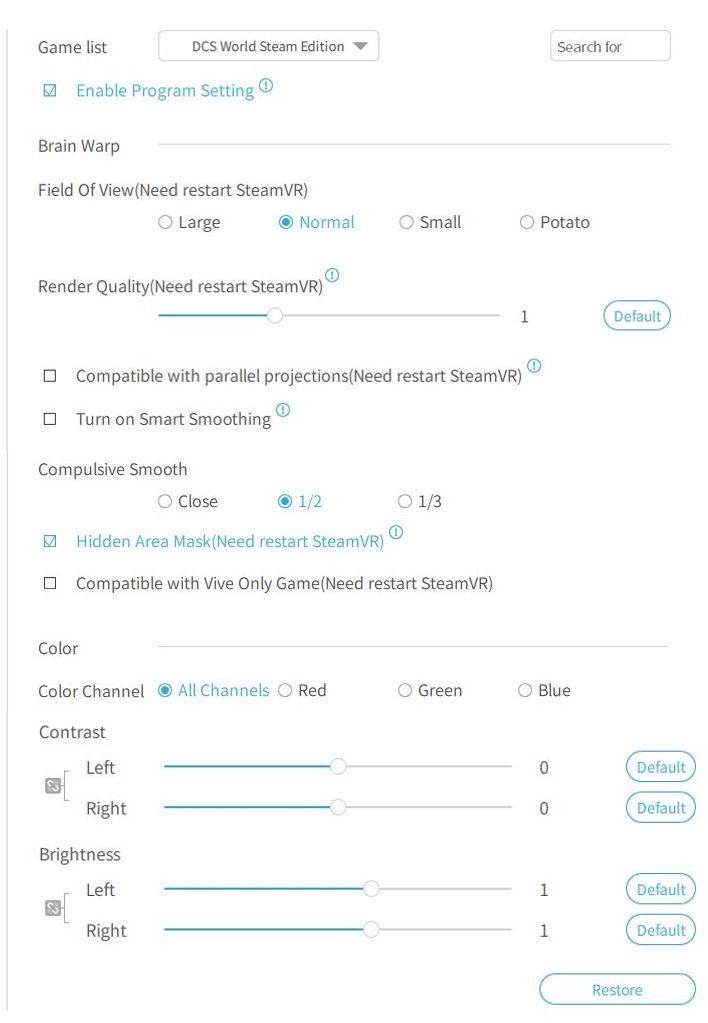Enable Compatible with parallel projections
The width and height of the screenshot is (708, 1023).
pyautogui.click(x=50, y=376)
